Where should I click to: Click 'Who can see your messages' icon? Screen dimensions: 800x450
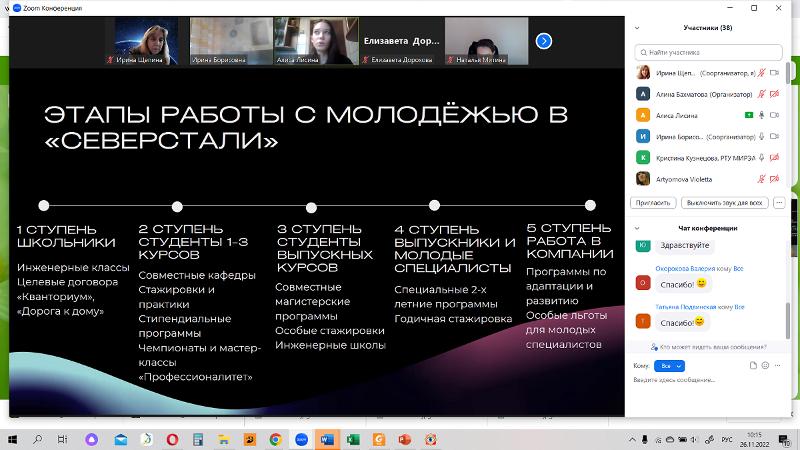coord(654,347)
